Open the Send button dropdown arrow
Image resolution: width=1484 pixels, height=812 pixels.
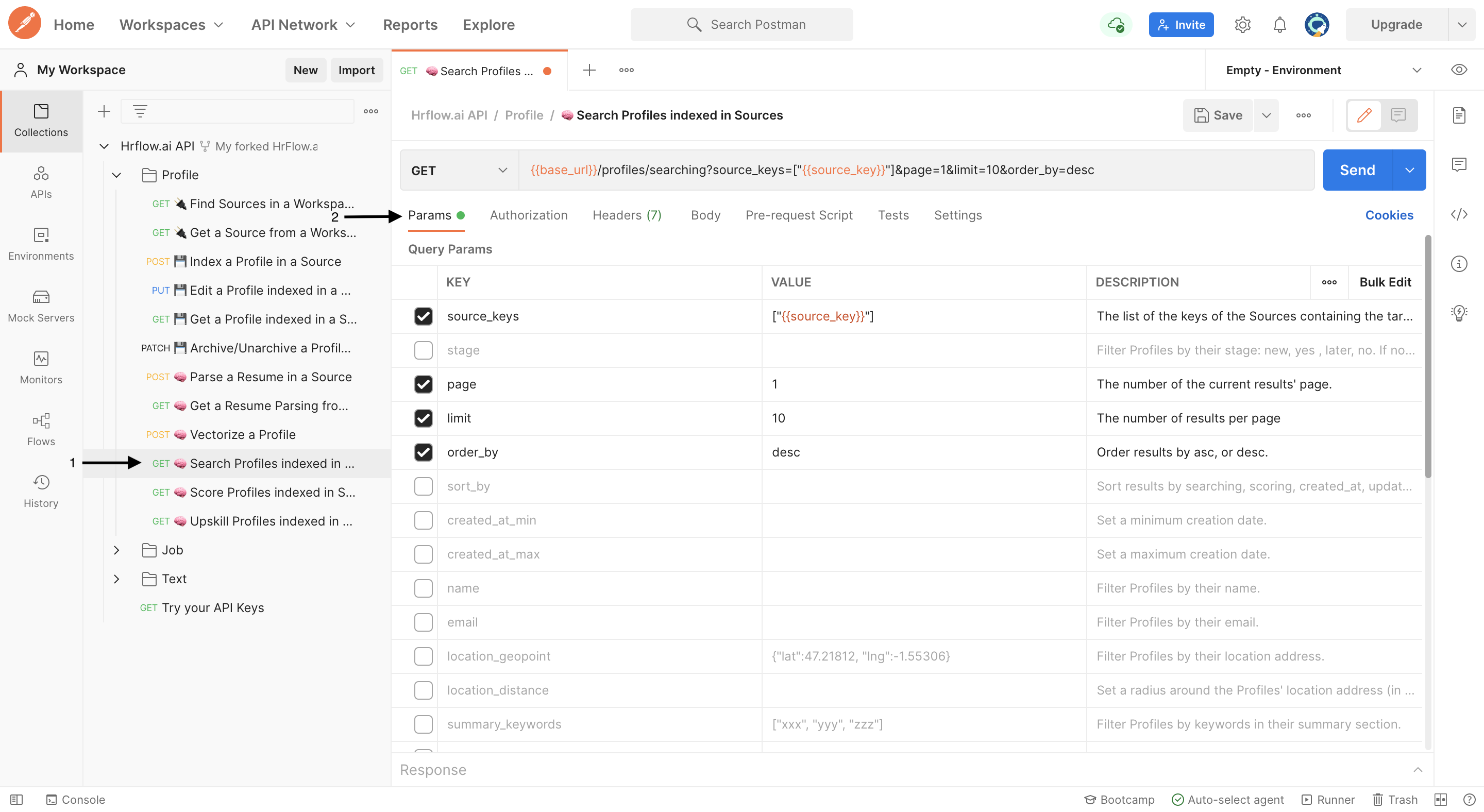pos(1409,171)
